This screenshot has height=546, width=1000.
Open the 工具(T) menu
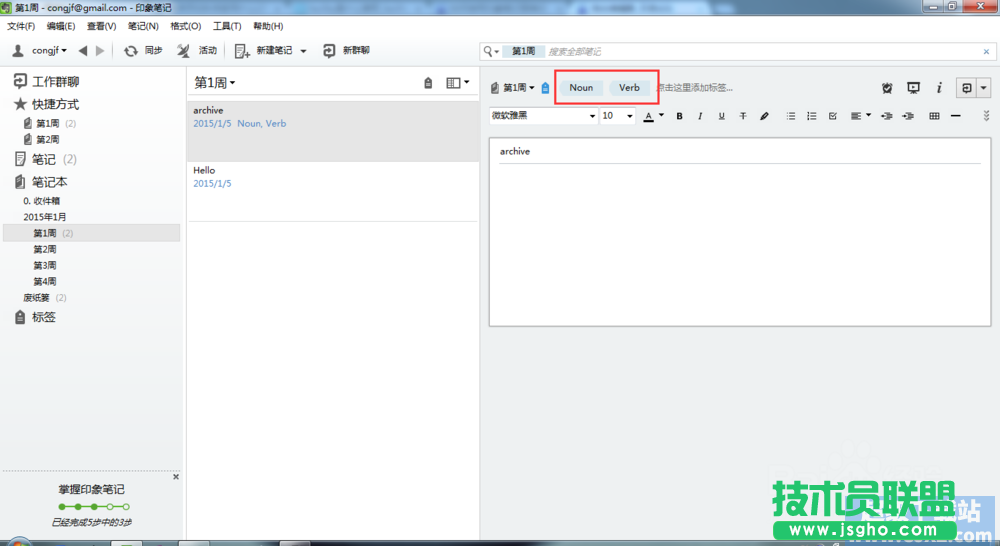click(227, 26)
